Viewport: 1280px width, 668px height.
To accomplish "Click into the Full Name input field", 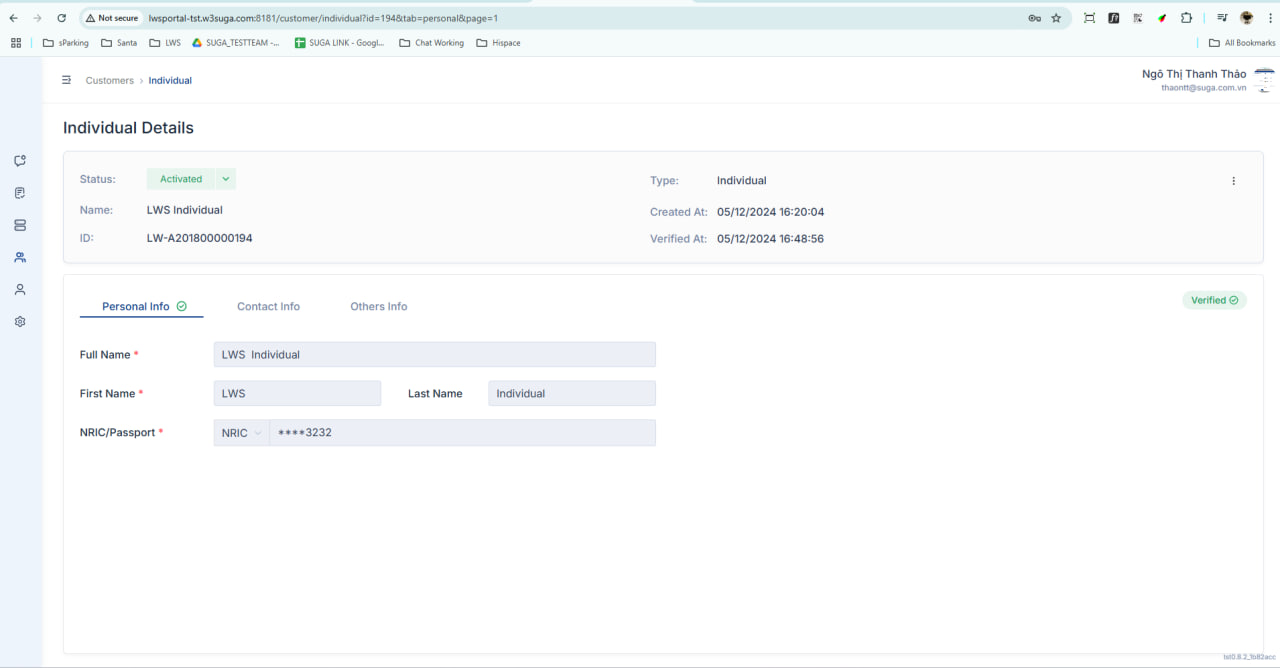I will point(435,355).
